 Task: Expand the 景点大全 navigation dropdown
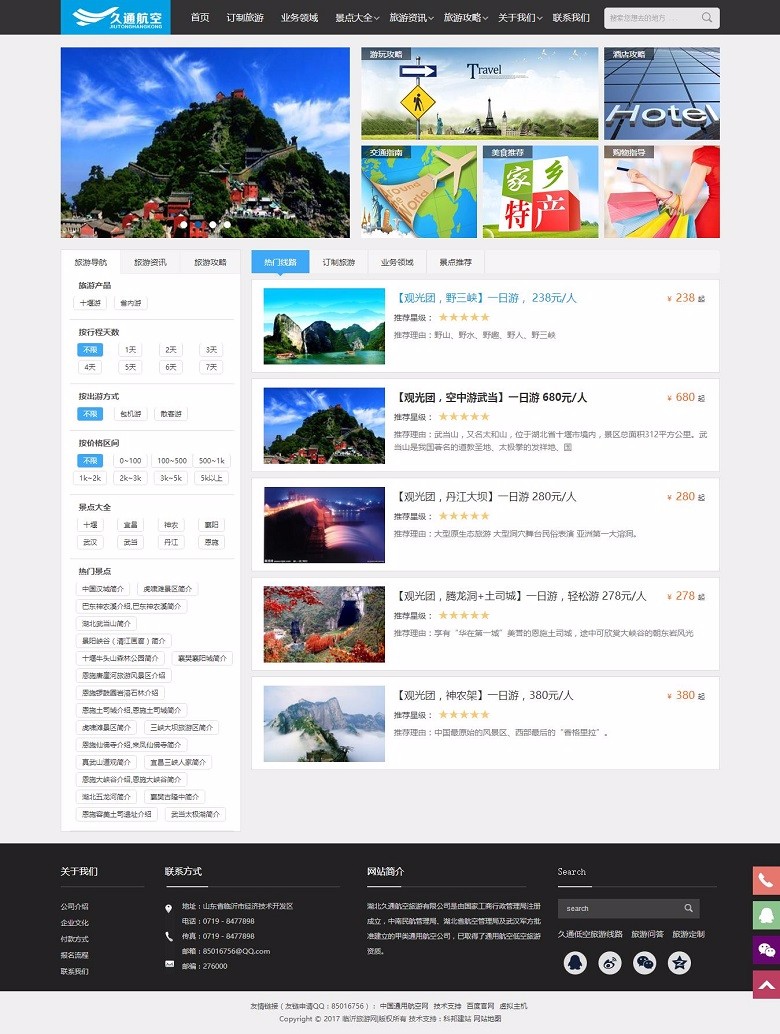(357, 18)
